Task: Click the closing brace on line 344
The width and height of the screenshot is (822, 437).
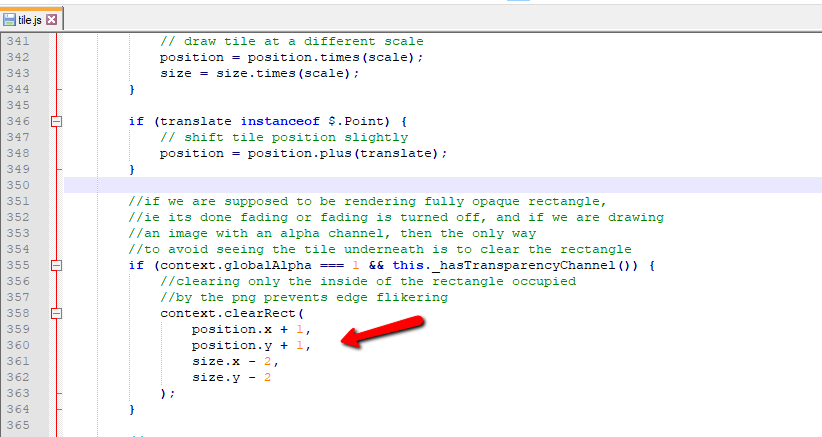Action: tap(132, 90)
